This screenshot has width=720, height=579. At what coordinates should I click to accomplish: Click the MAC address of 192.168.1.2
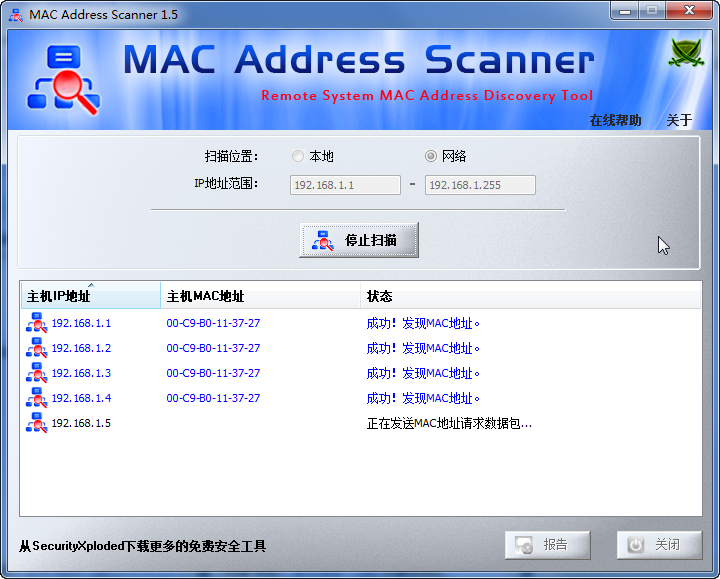pos(213,348)
